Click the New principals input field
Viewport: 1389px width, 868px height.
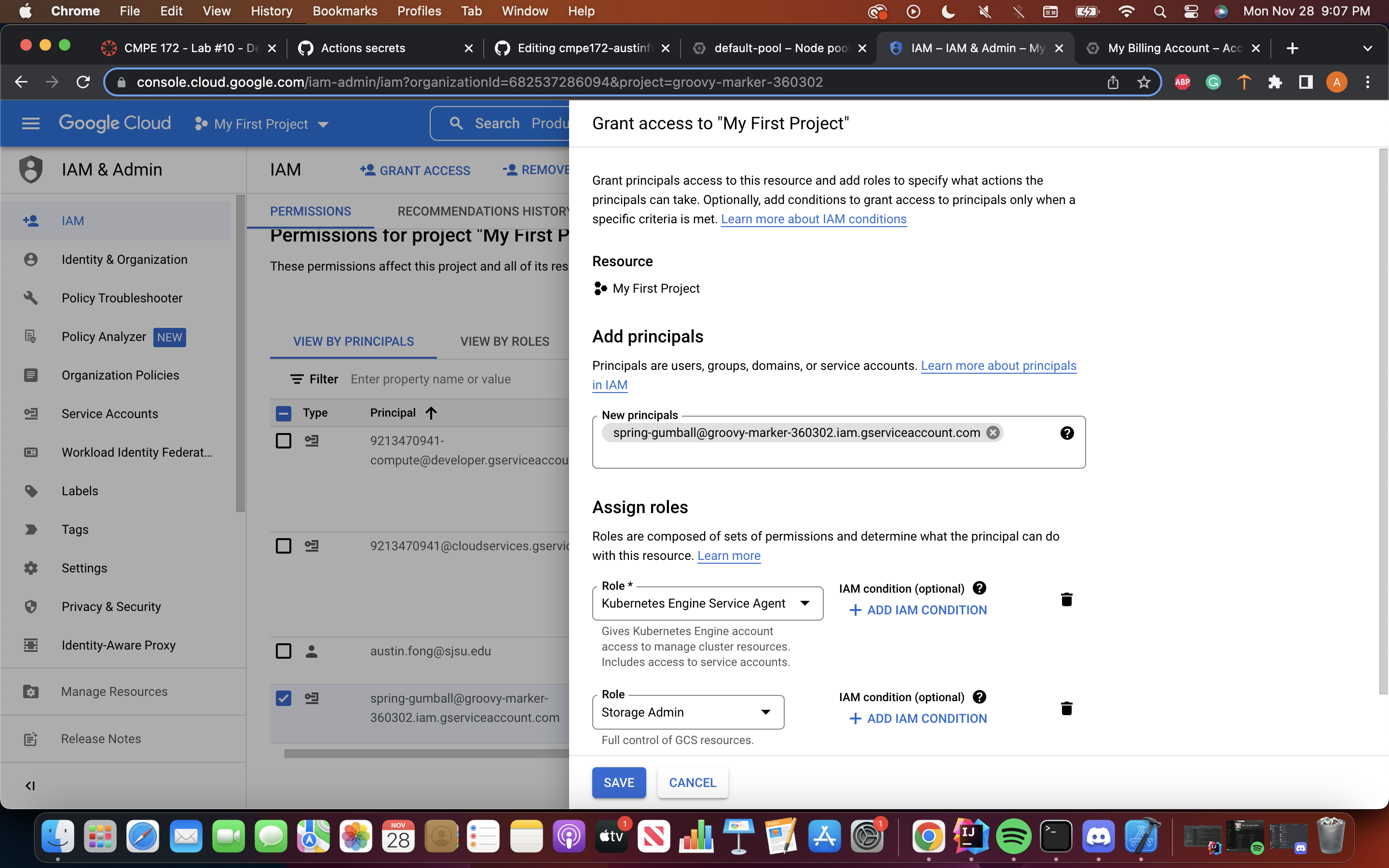tap(839, 442)
